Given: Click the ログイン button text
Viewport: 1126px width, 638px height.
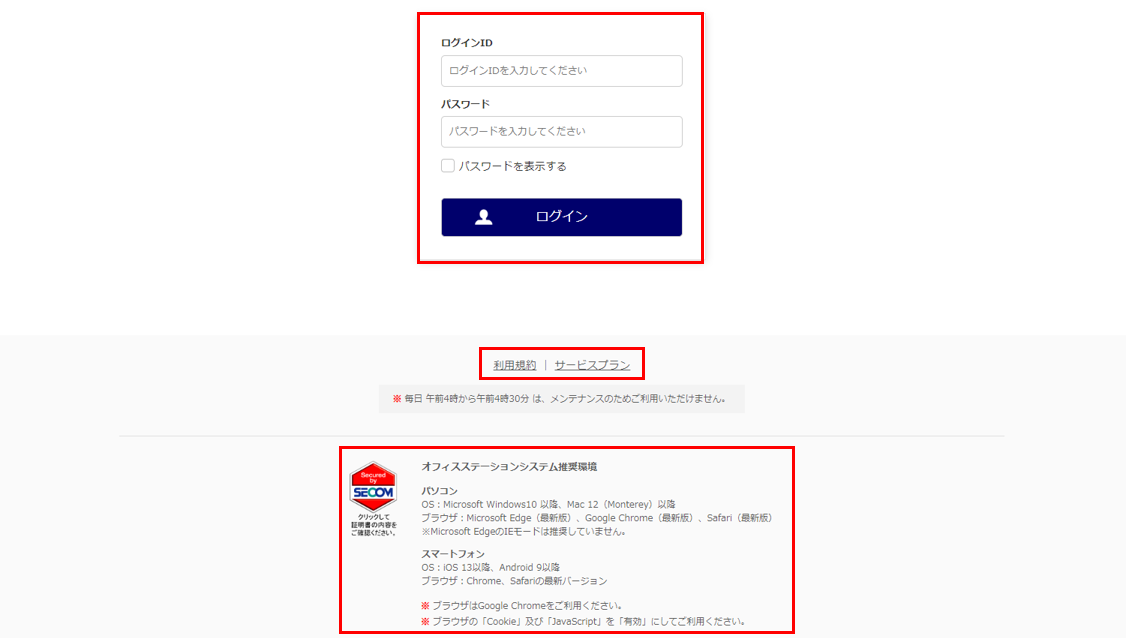Looking at the screenshot, I should 562,216.
